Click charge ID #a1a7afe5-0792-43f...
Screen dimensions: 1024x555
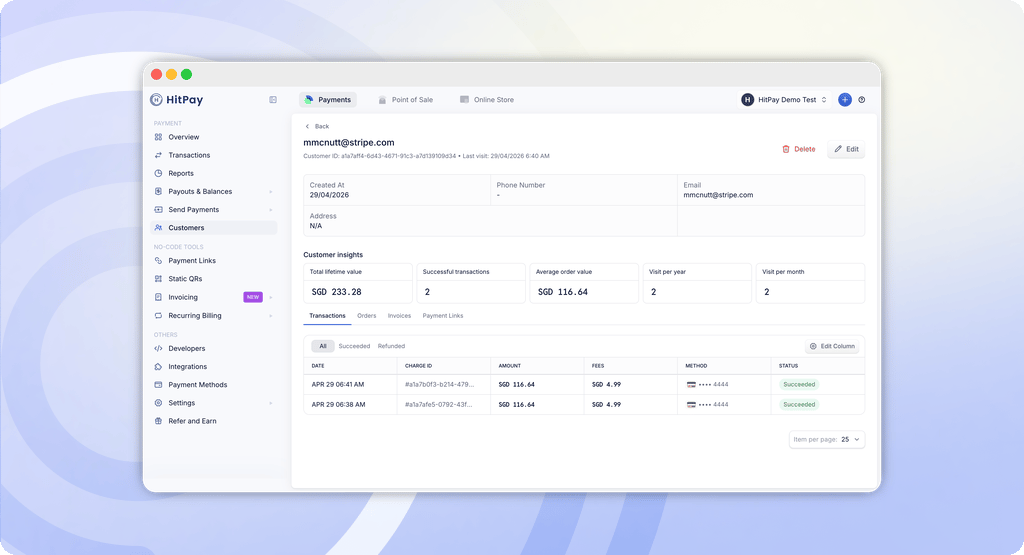[438, 405]
